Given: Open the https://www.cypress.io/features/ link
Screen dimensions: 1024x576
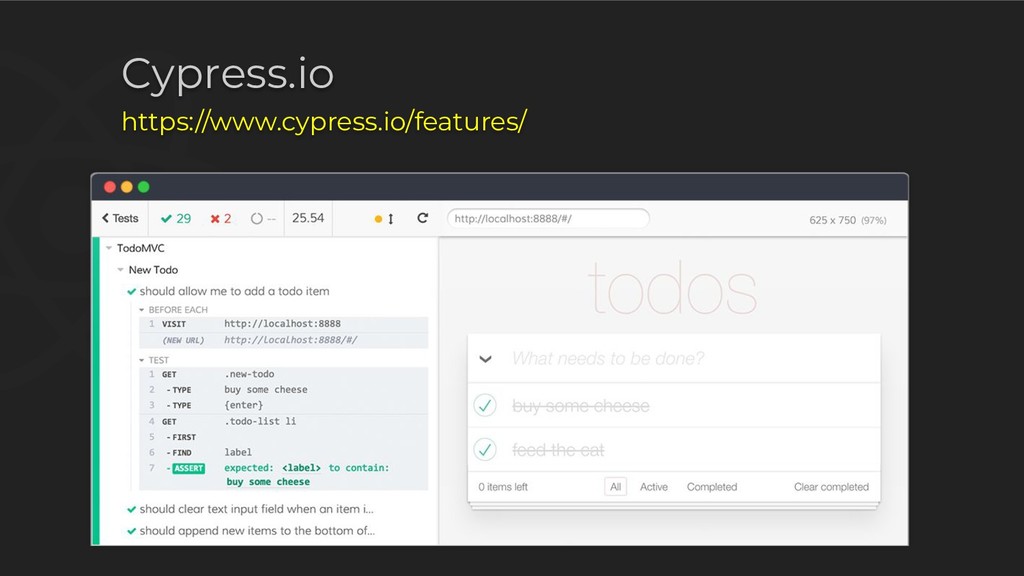Looking at the screenshot, I should point(324,121).
